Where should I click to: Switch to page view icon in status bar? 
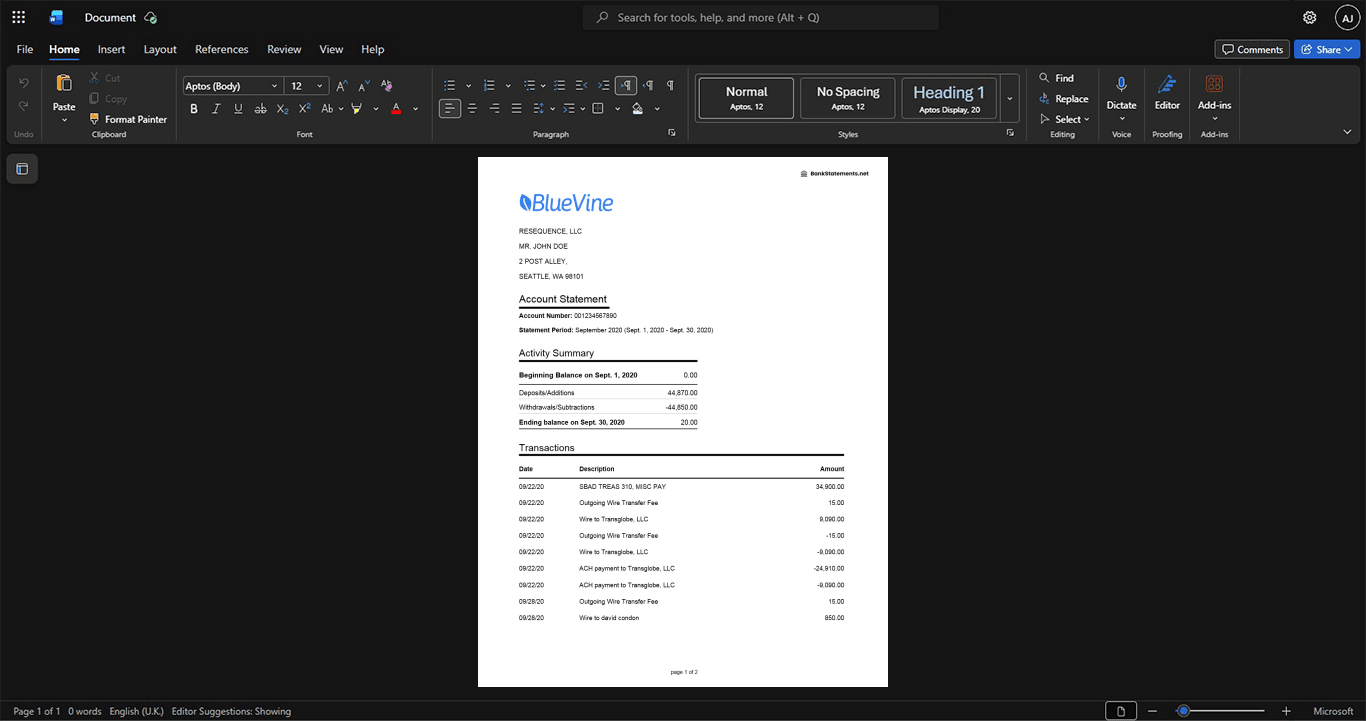tap(1121, 711)
